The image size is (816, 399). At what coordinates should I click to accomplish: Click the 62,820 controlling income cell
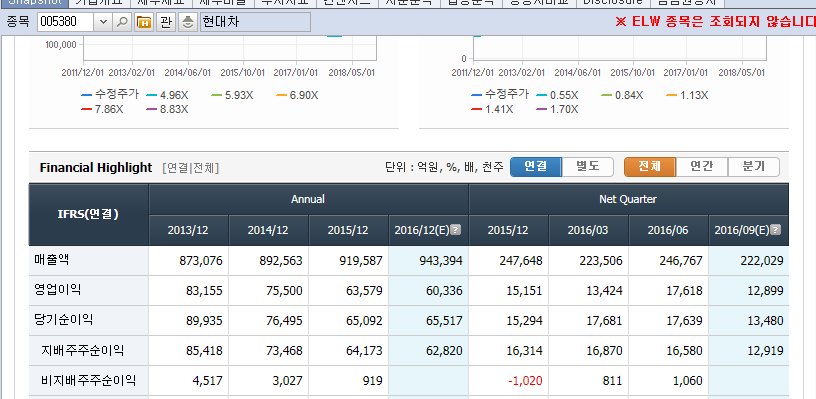point(428,351)
